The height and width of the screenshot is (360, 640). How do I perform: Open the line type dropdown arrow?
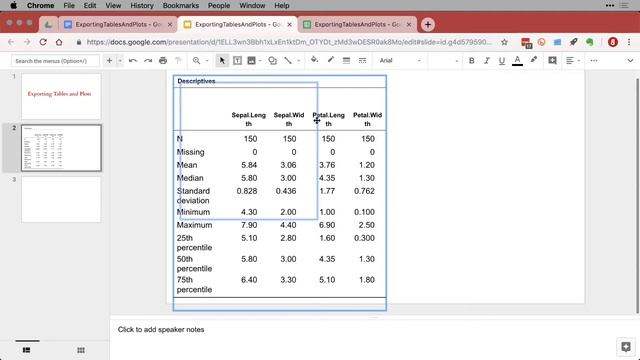299,61
